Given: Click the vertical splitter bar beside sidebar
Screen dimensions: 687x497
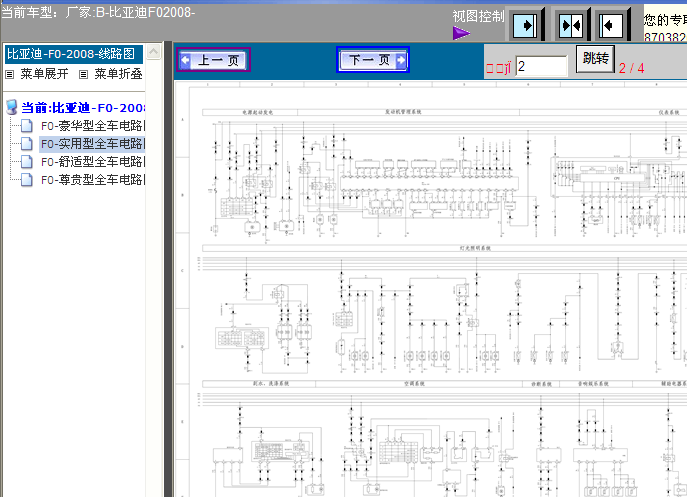Looking at the screenshot, I should pyautogui.click(x=168, y=269).
